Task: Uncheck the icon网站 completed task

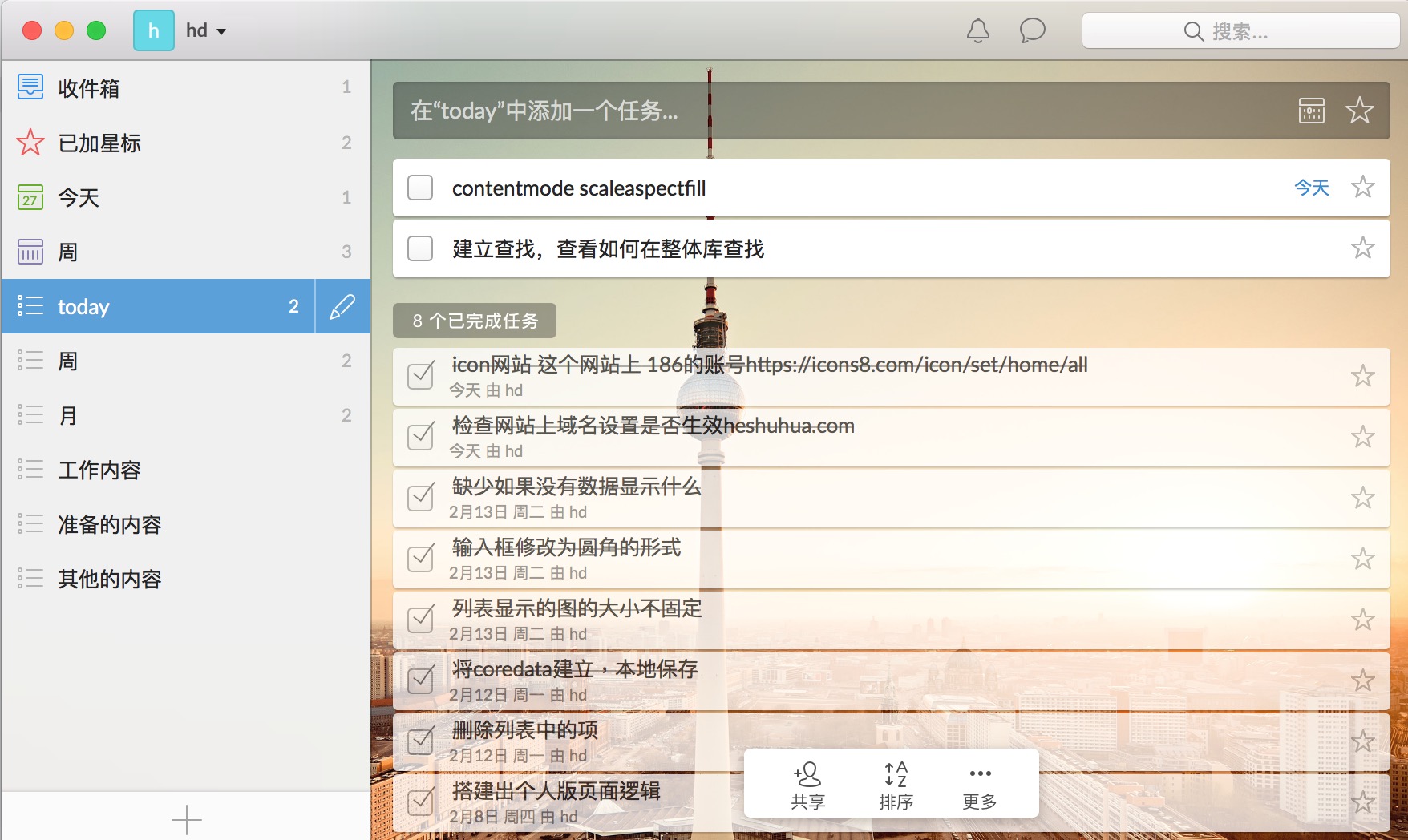Action: [421, 375]
